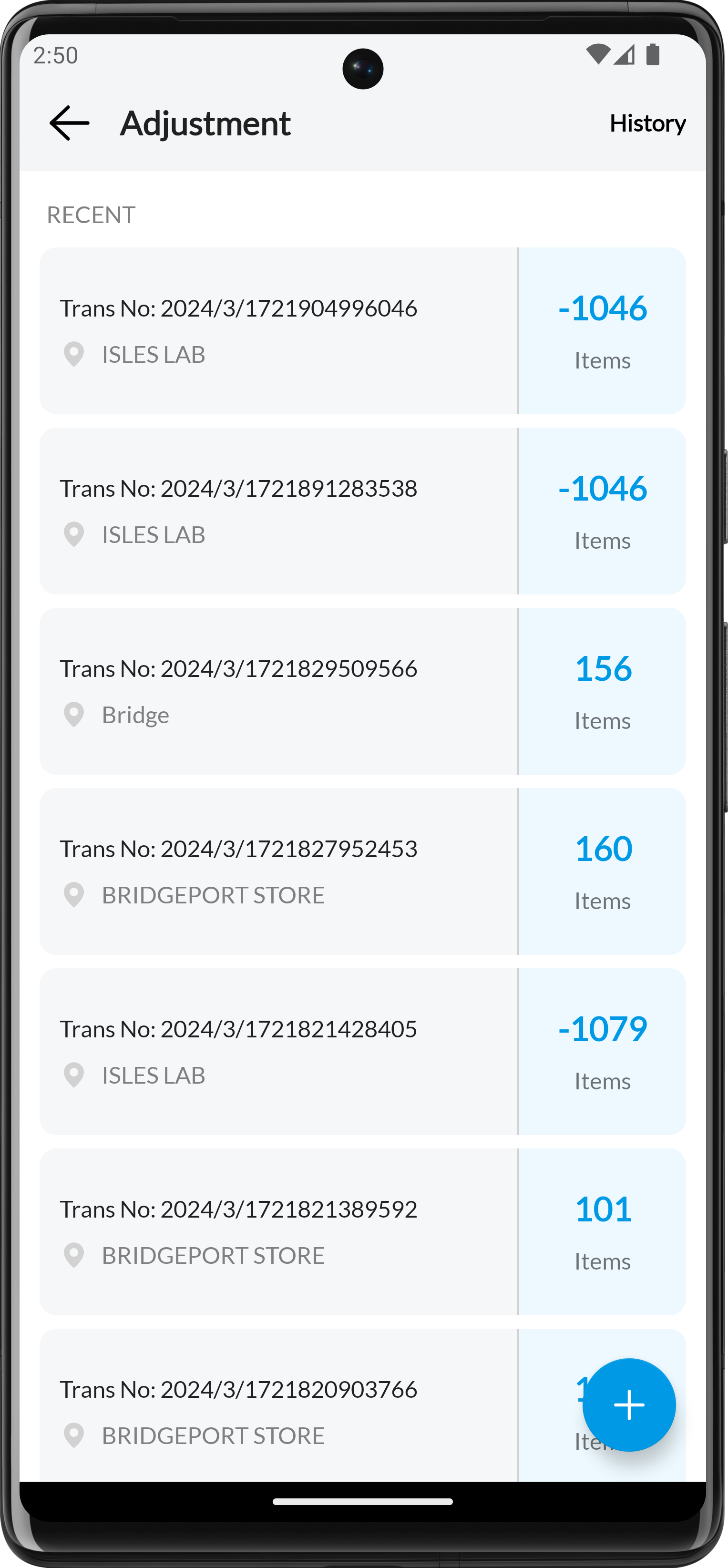Tap the battery status icon
This screenshot has width=728, height=1568.
tap(653, 55)
